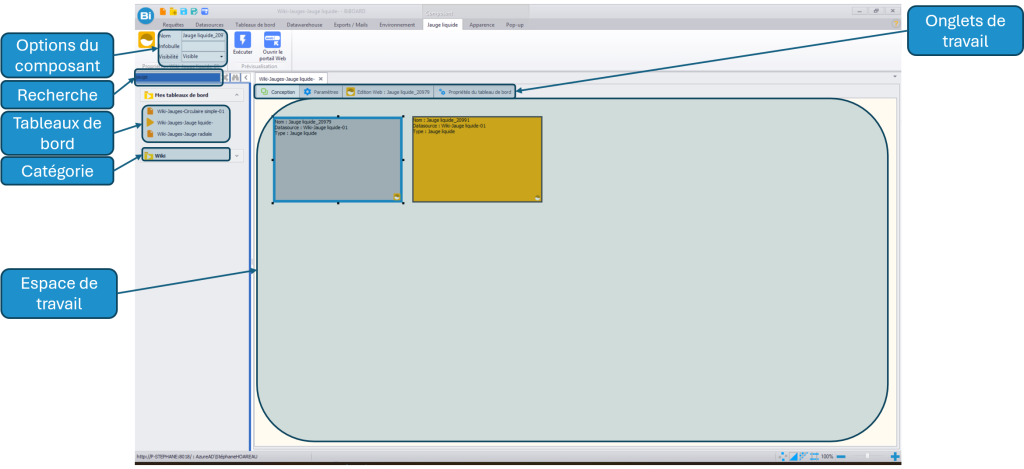
Task: Open the Datawarehouse ribbon tab
Action: click(x=304, y=25)
